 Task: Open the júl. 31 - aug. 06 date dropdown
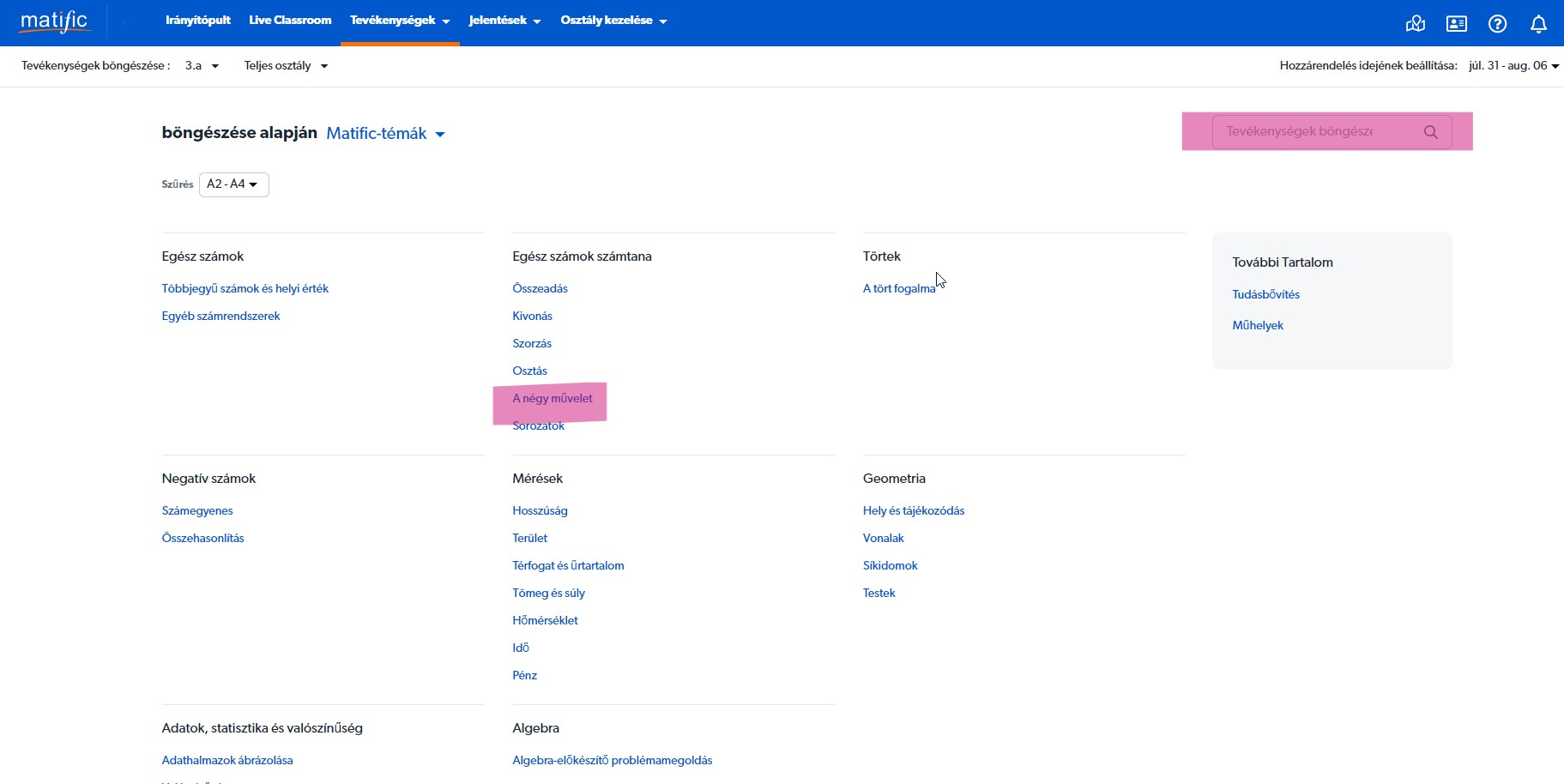1513,66
